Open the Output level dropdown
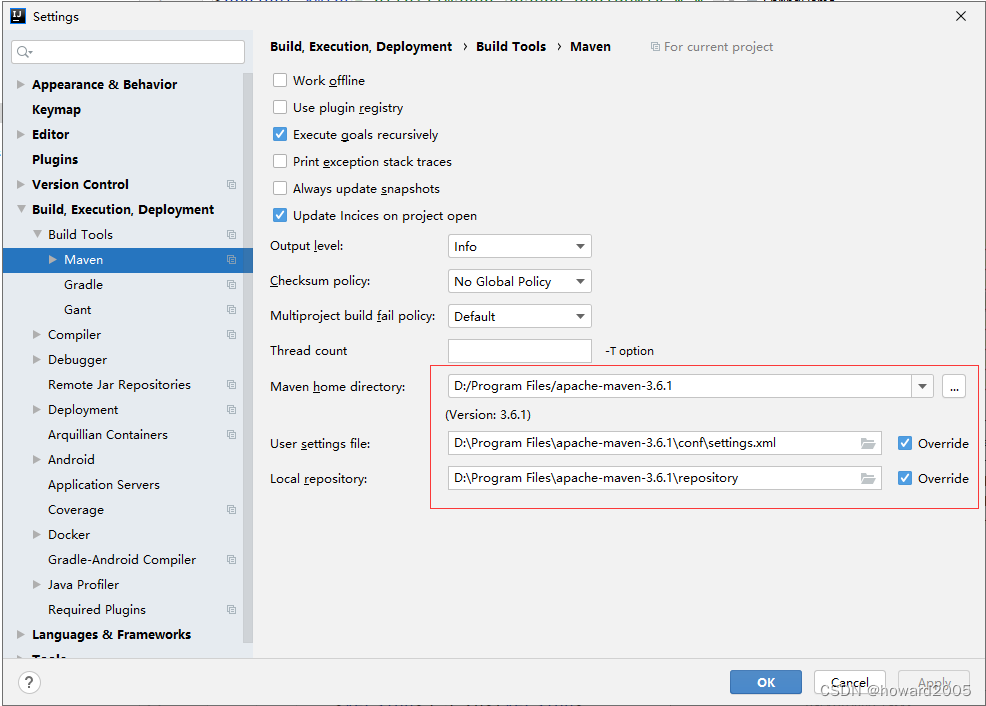 tap(519, 246)
